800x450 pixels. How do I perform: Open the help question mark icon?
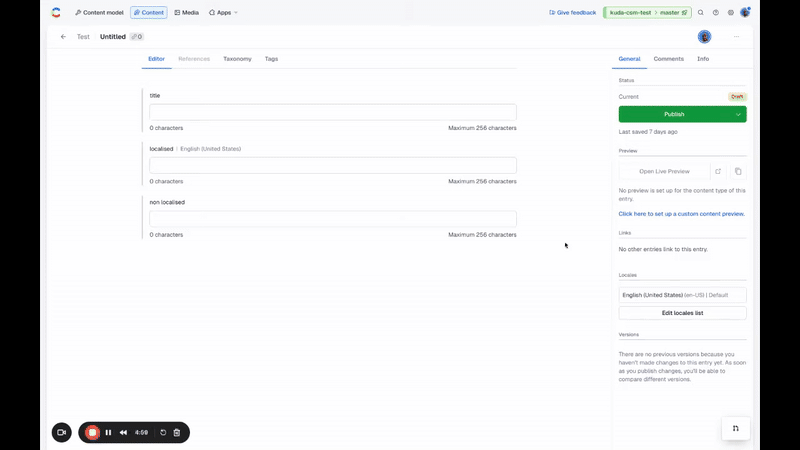click(716, 13)
